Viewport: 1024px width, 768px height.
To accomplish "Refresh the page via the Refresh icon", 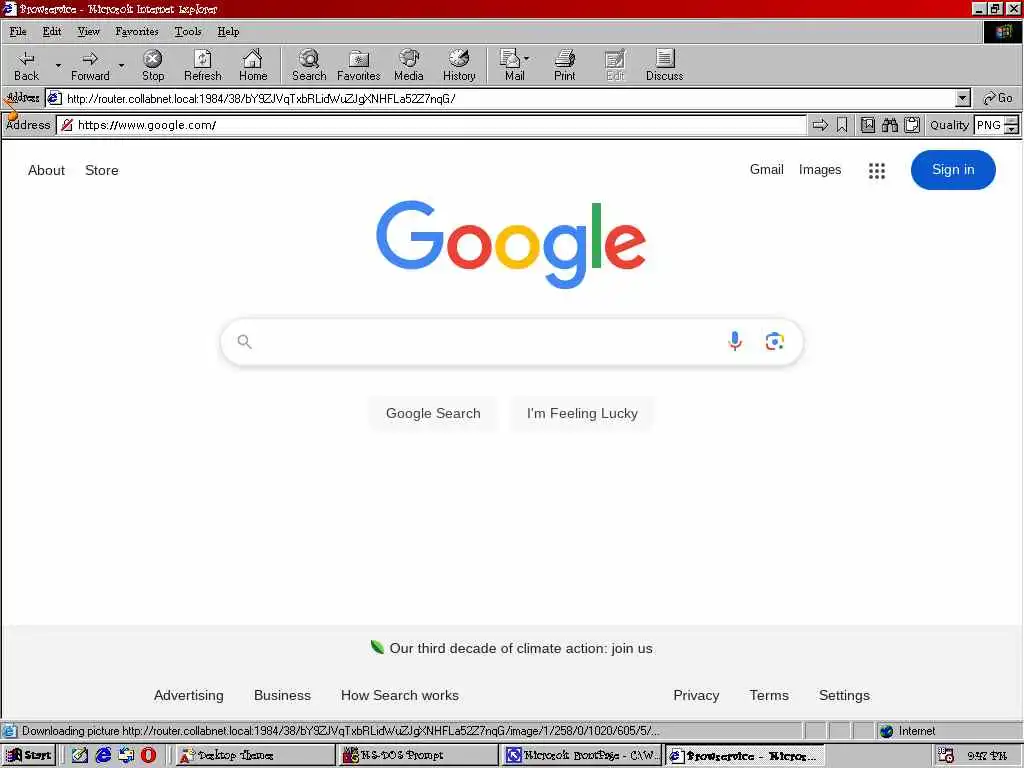I will pyautogui.click(x=202, y=65).
